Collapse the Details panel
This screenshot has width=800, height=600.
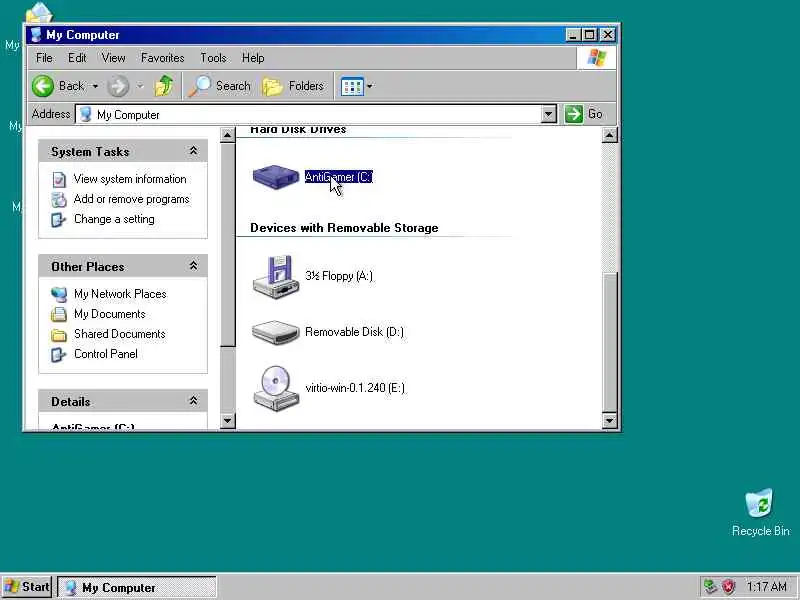click(193, 401)
